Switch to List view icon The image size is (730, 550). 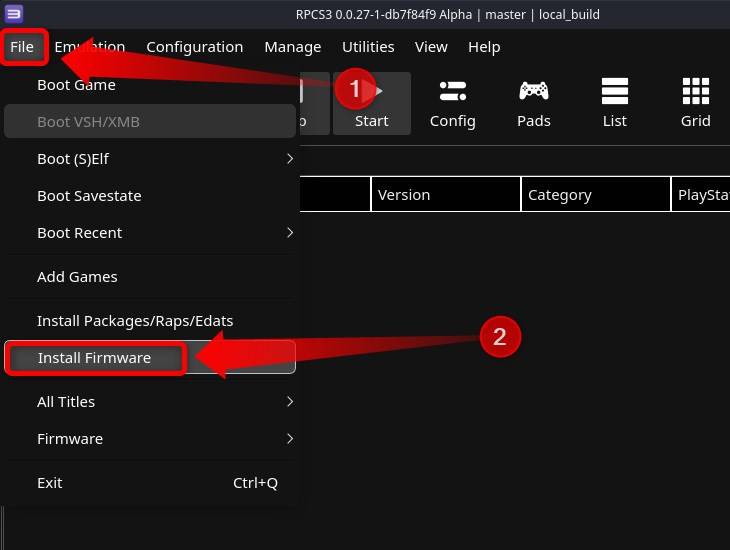[614, 92]
